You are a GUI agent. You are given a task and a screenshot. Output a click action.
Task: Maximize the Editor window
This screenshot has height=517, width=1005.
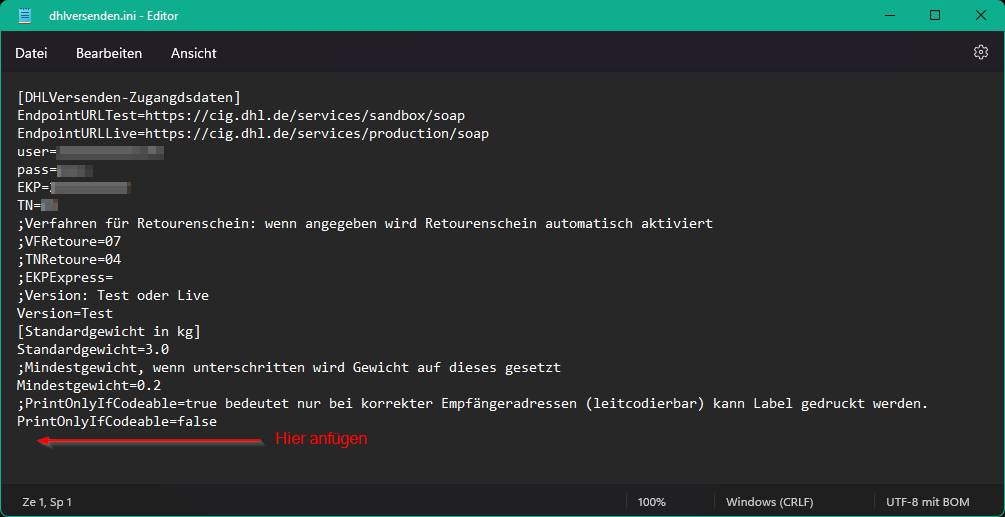(934, 15)
